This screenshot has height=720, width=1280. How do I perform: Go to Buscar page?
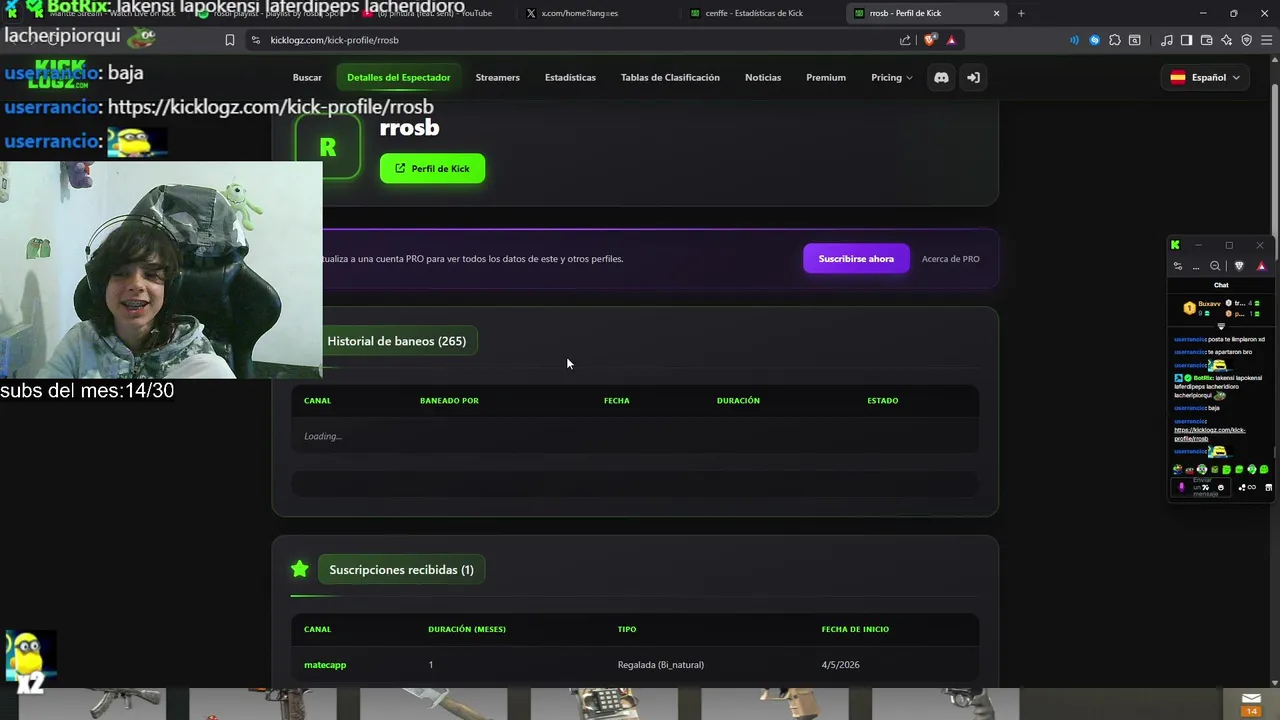click(x=307, y=77)
